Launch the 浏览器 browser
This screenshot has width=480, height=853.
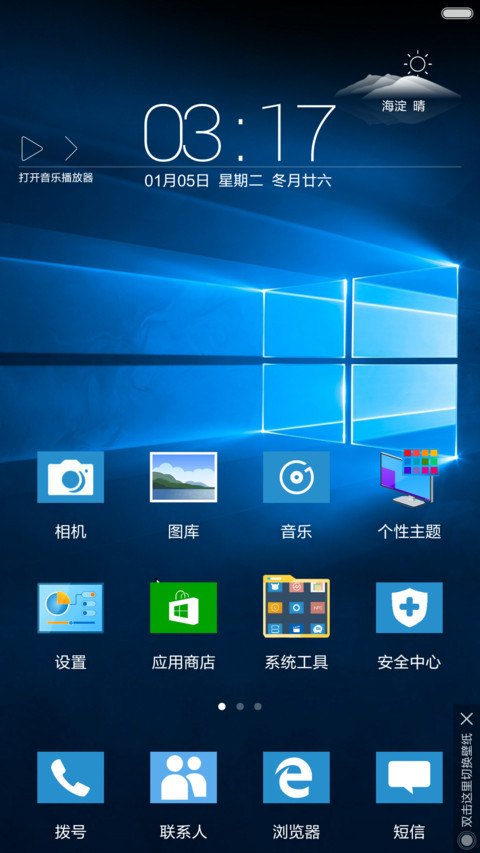tap(296, 777)
